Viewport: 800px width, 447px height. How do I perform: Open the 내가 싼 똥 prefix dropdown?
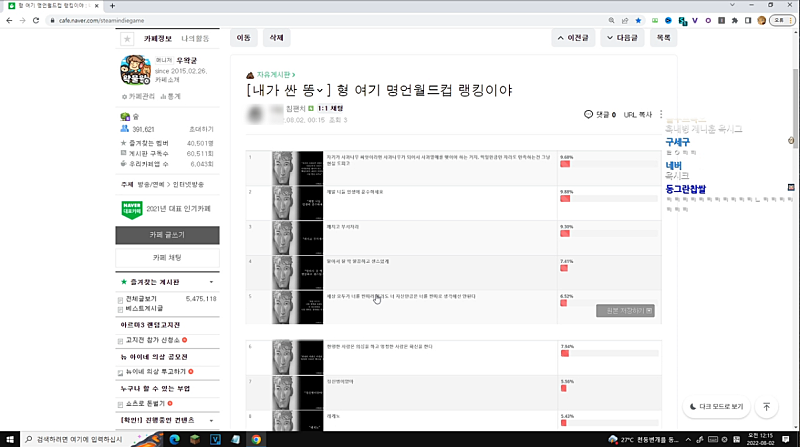287,90
